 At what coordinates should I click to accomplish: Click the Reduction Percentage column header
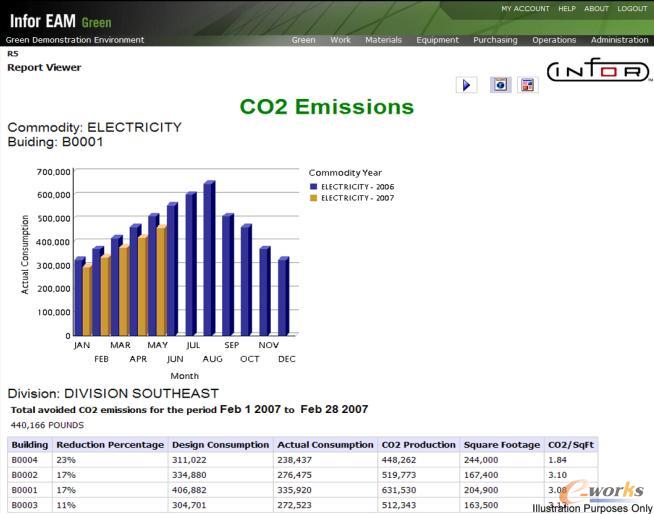[x=110, y=445]
